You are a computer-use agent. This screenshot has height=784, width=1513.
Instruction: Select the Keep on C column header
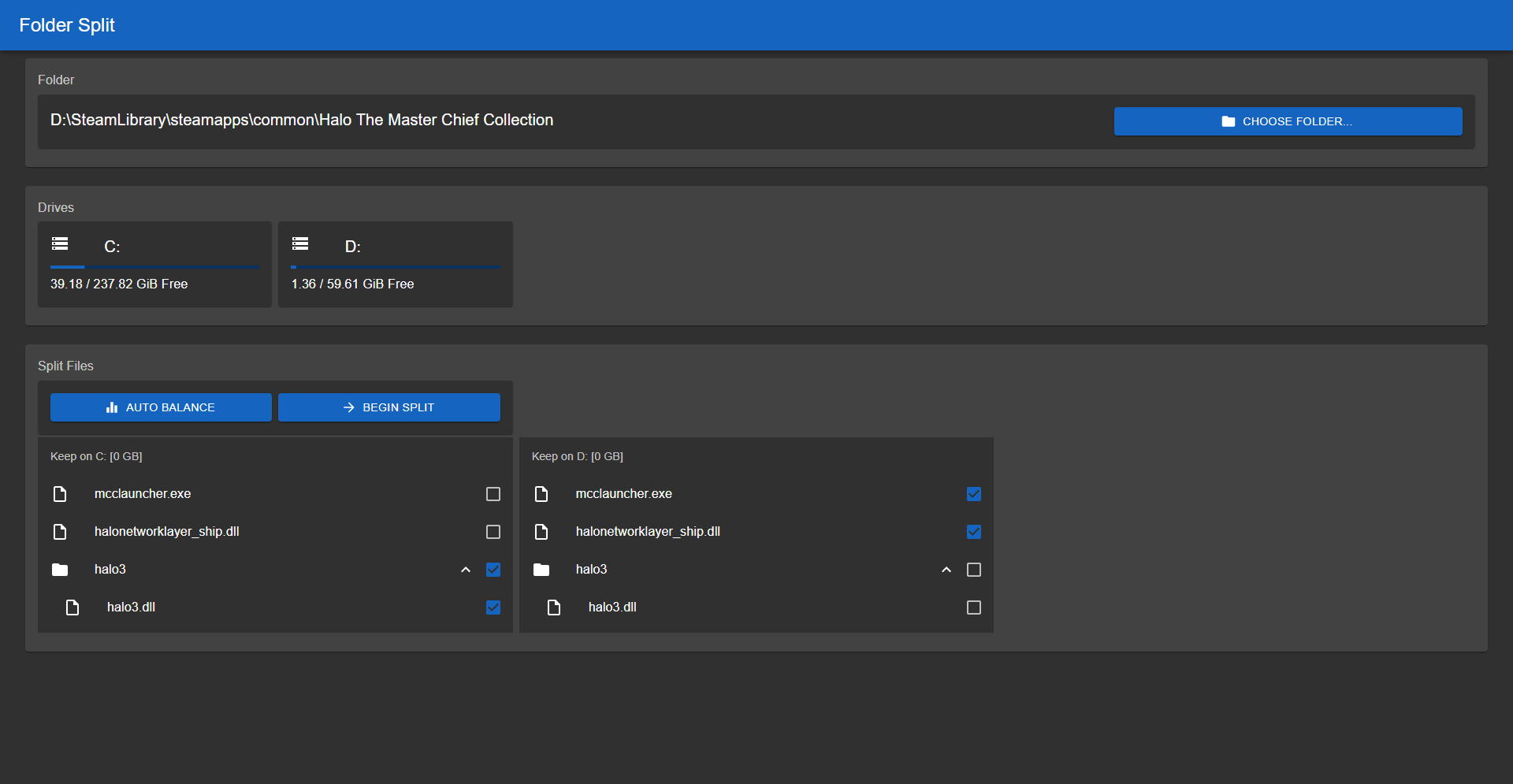coord(96,456)
